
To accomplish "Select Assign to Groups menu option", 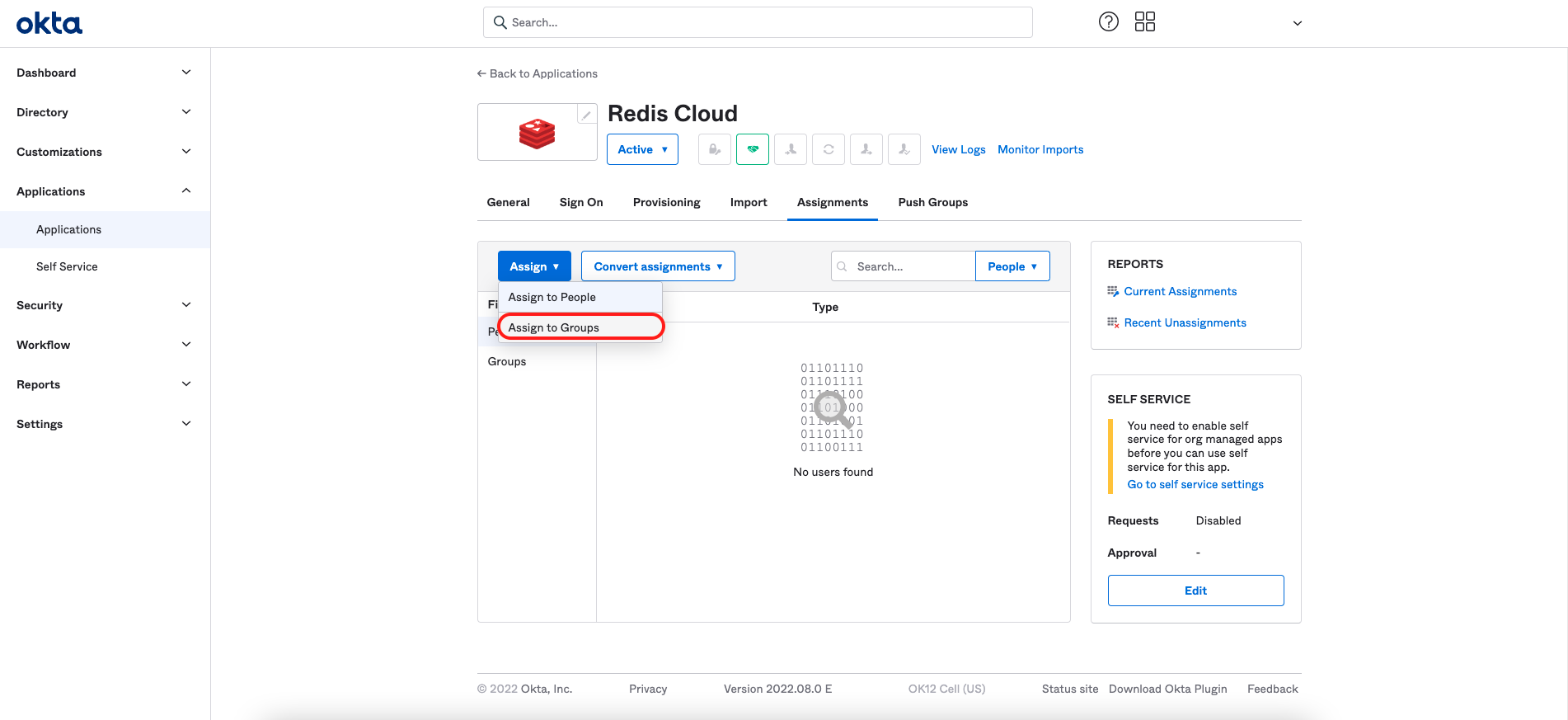I will [x=553, y=327].
